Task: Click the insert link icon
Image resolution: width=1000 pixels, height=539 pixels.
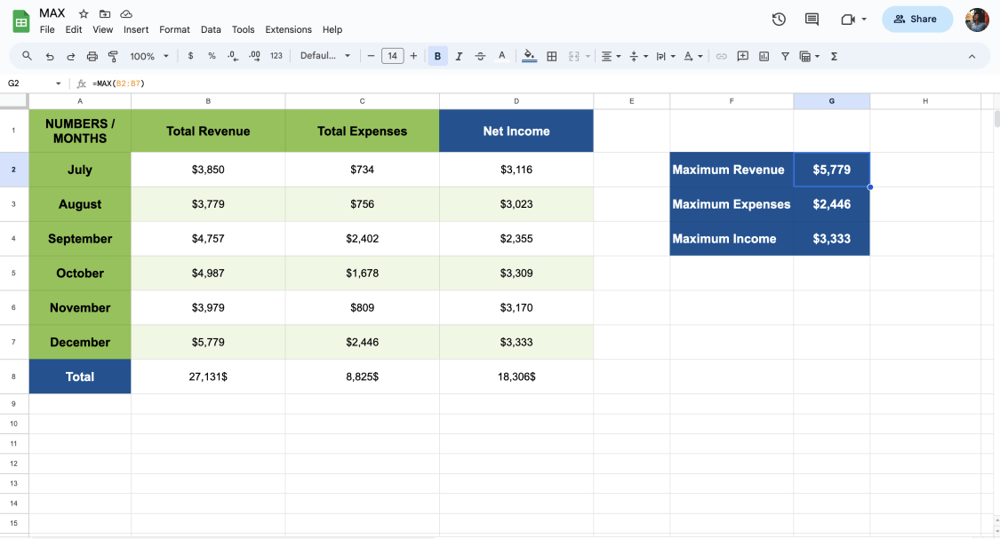Action: click(x=721, y=57)
